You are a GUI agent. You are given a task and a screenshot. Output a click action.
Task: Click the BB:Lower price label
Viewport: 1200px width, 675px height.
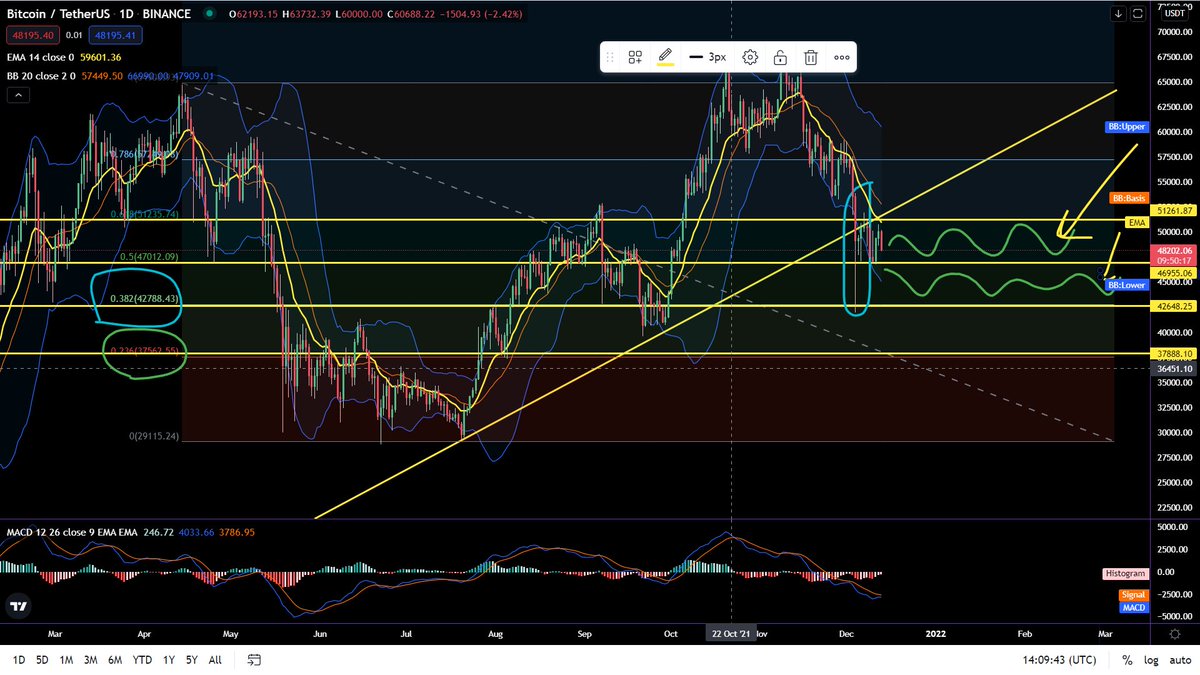point(1126,286)
